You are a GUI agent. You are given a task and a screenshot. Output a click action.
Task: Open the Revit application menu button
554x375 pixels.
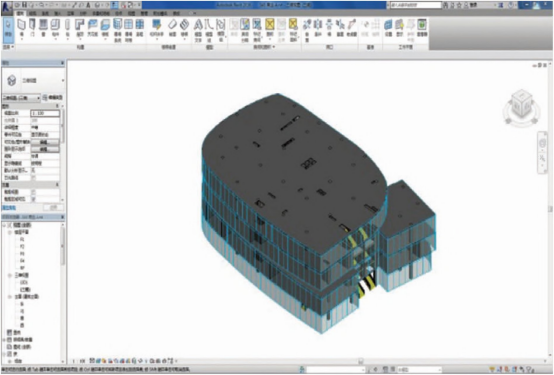point(6,7)
